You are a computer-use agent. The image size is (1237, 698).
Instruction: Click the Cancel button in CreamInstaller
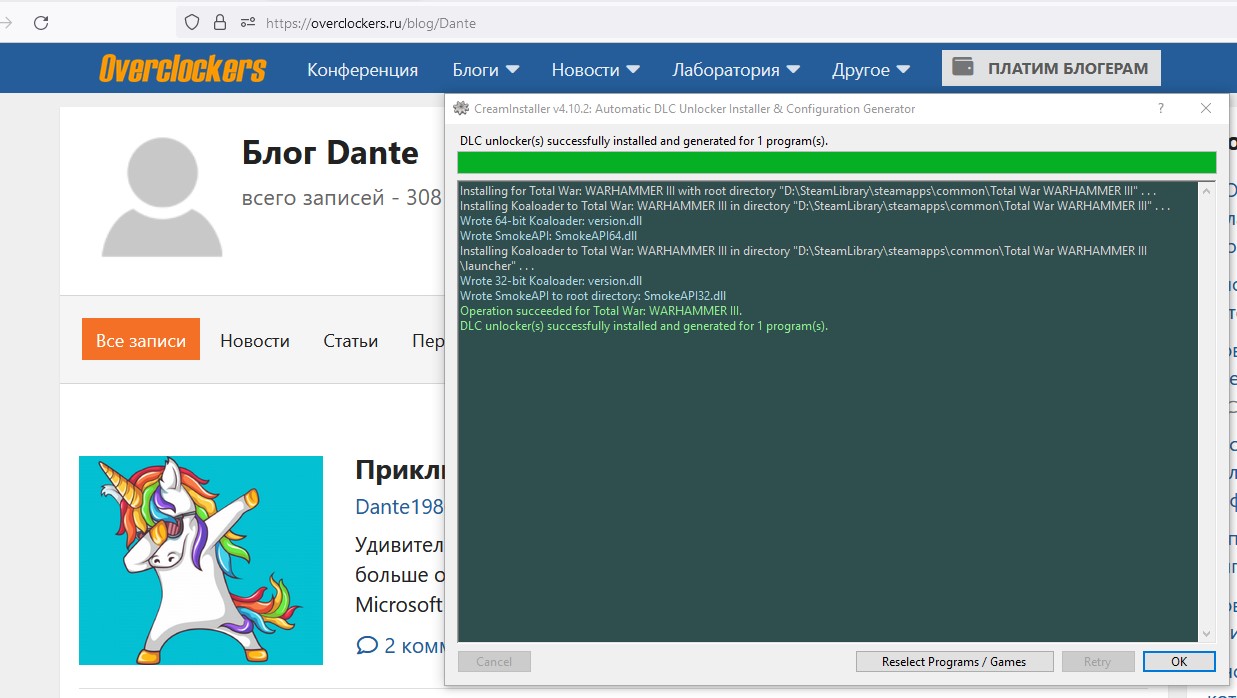(494, 662)
